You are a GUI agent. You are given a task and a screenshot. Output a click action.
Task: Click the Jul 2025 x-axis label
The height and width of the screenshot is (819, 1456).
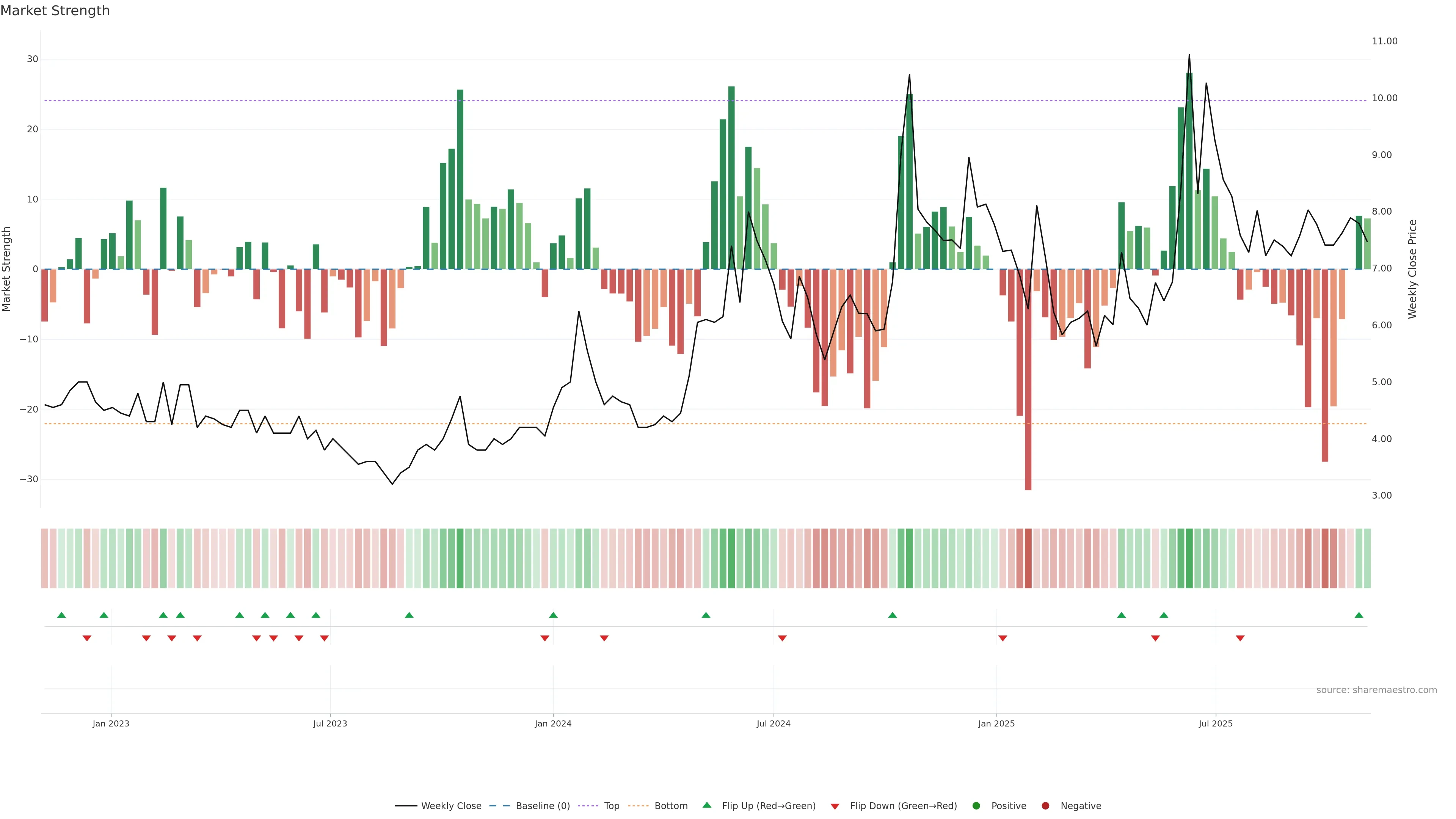tap(1215, 723)
